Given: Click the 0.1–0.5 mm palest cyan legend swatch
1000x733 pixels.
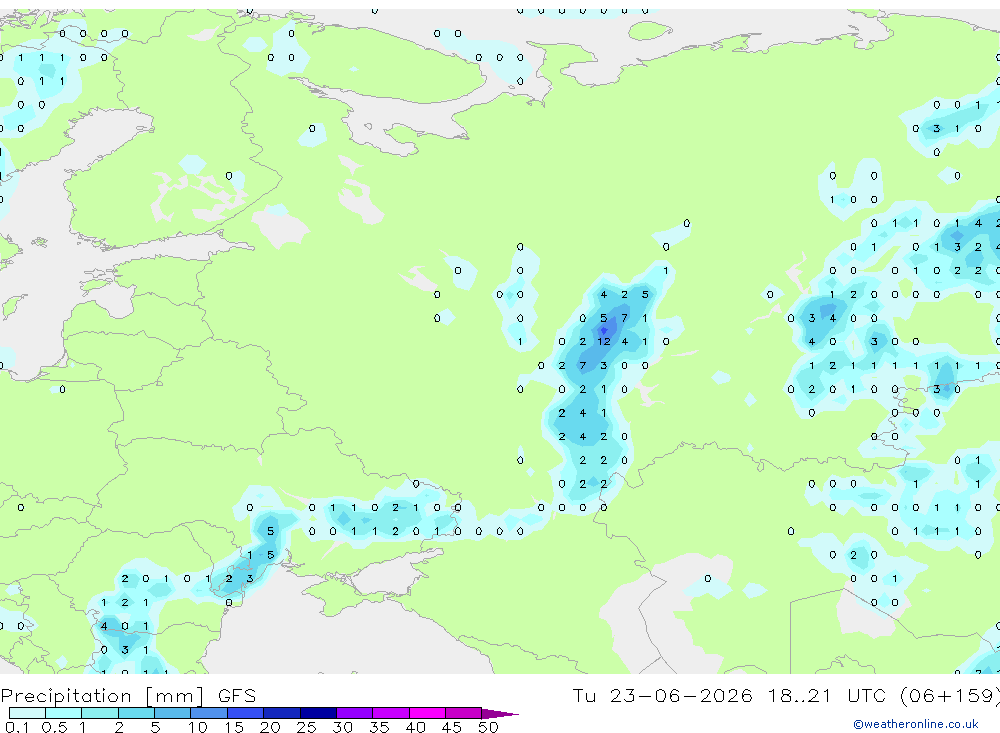Looking at the screenshot, I should click(x=27, y=713).
